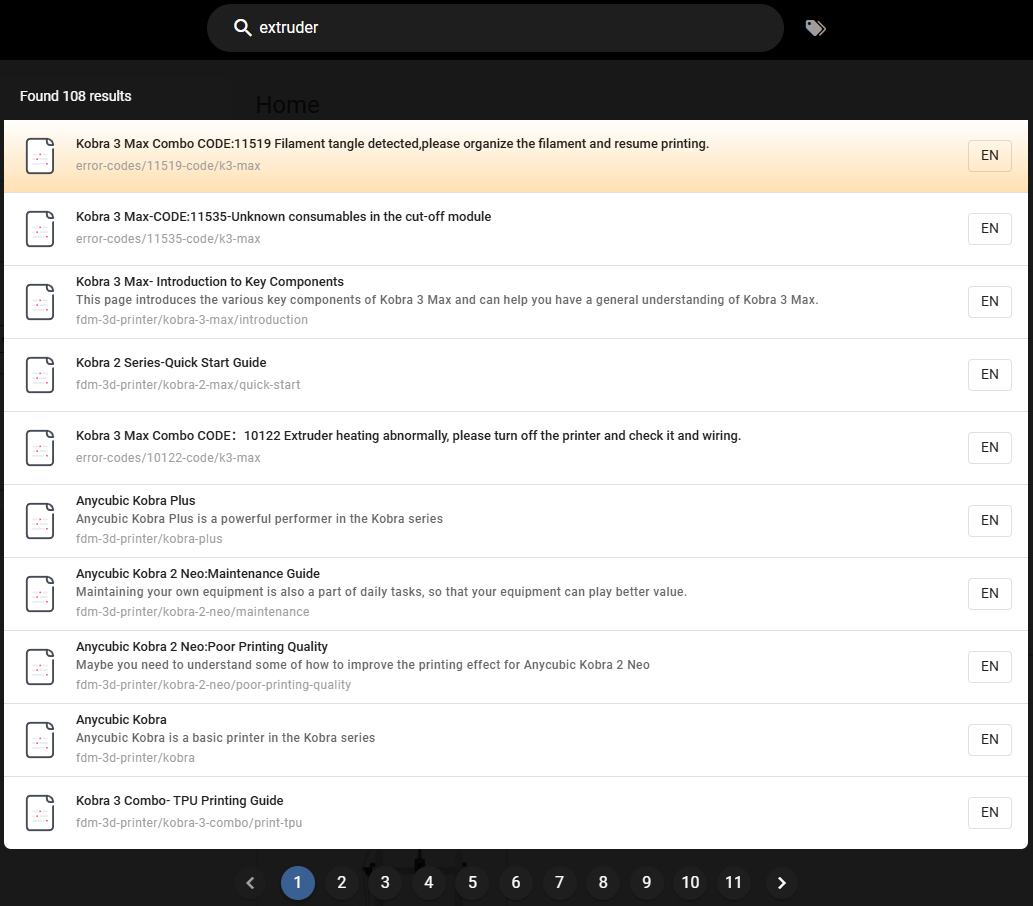Viewport: 1033px width, 906px height.
Task: Click the document icon for code 11535 result
Action: [x=40, y=229]
